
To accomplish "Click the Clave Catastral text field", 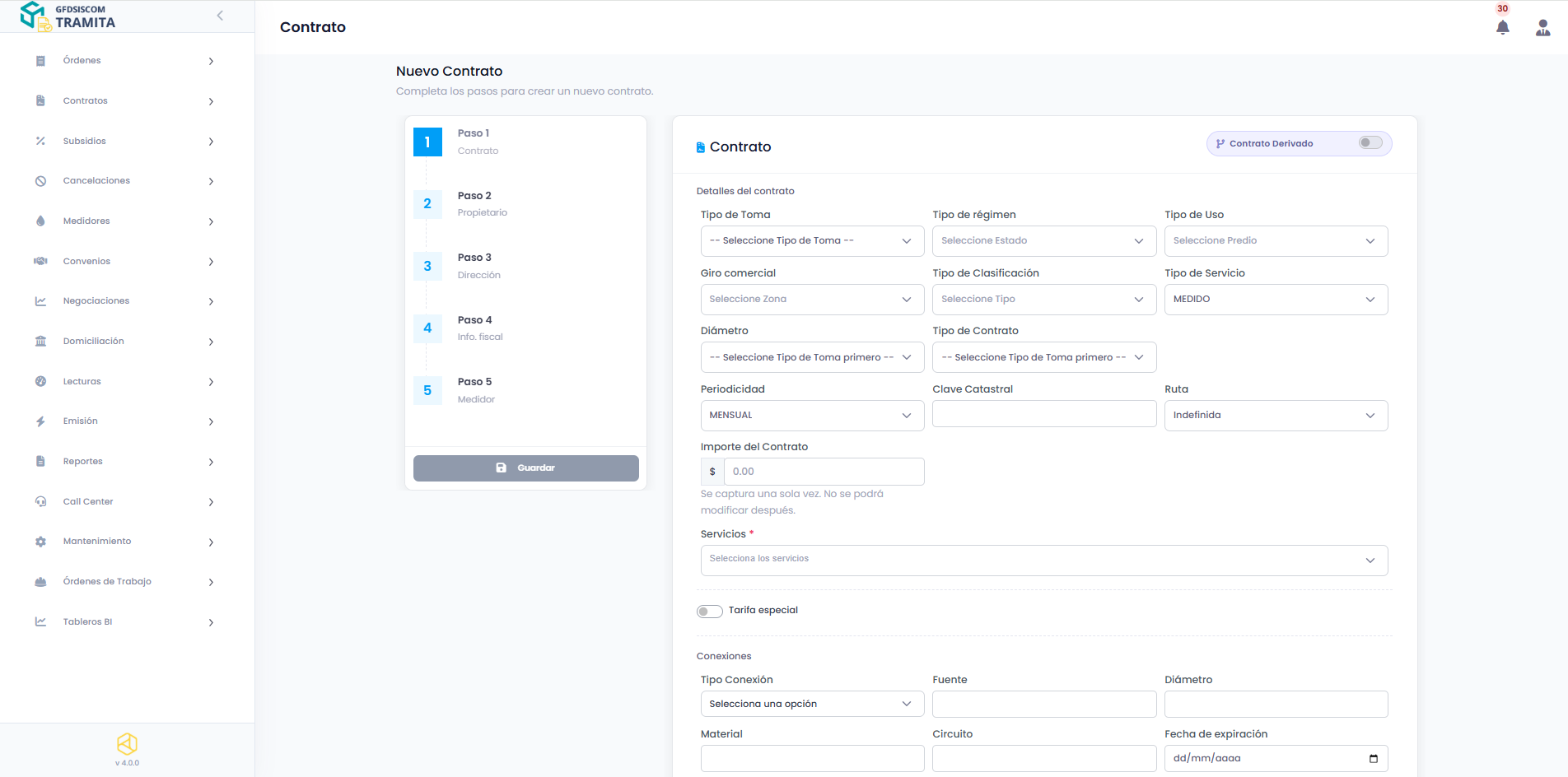I will [1043, 414].
